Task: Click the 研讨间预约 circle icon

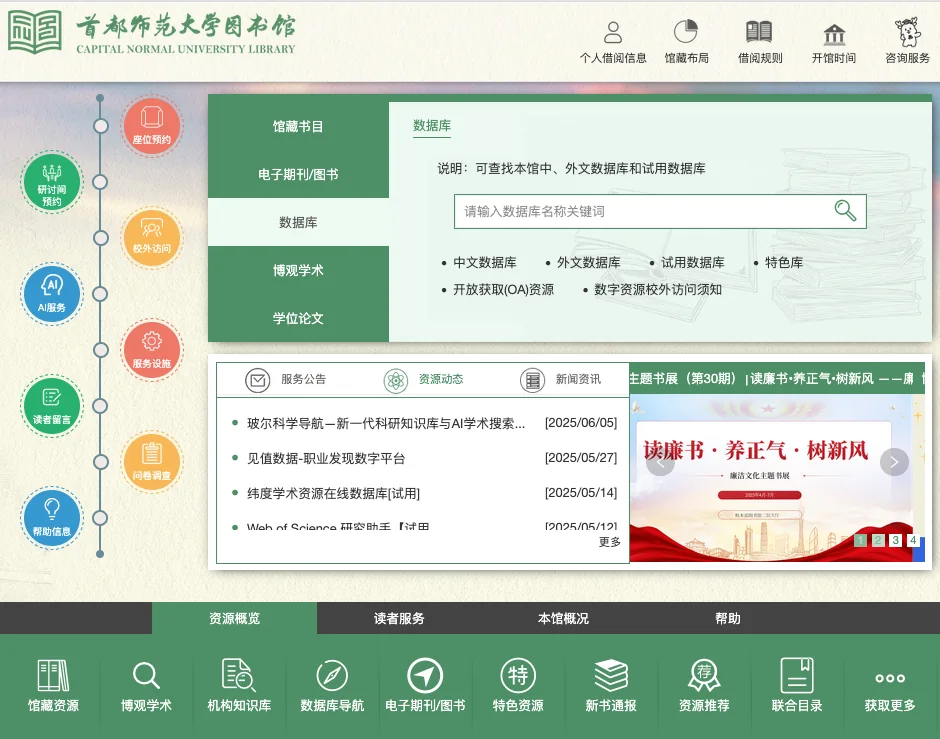Action: (x=52, y=182)
